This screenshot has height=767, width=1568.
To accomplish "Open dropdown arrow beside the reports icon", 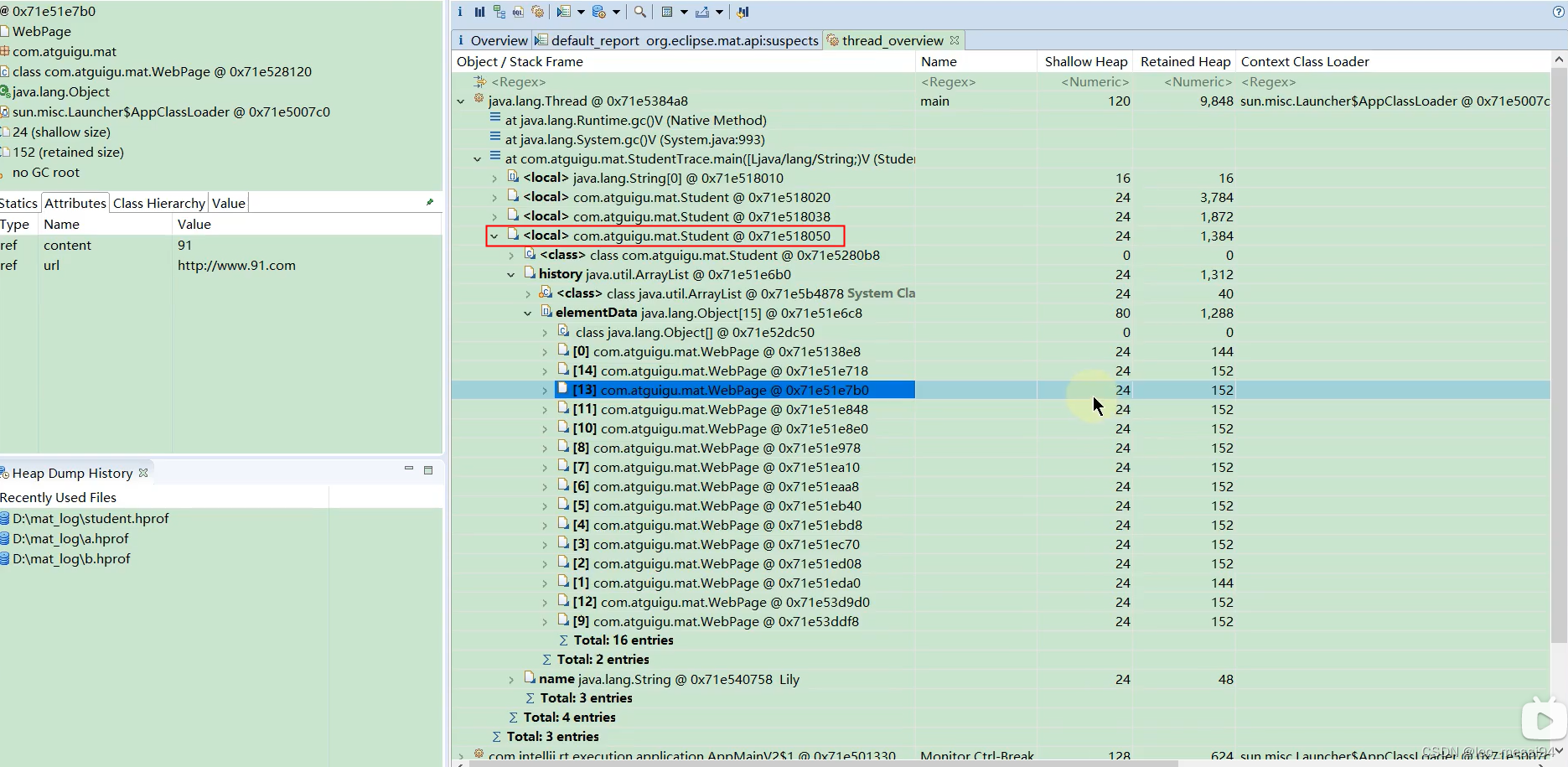I will [581, 12].
